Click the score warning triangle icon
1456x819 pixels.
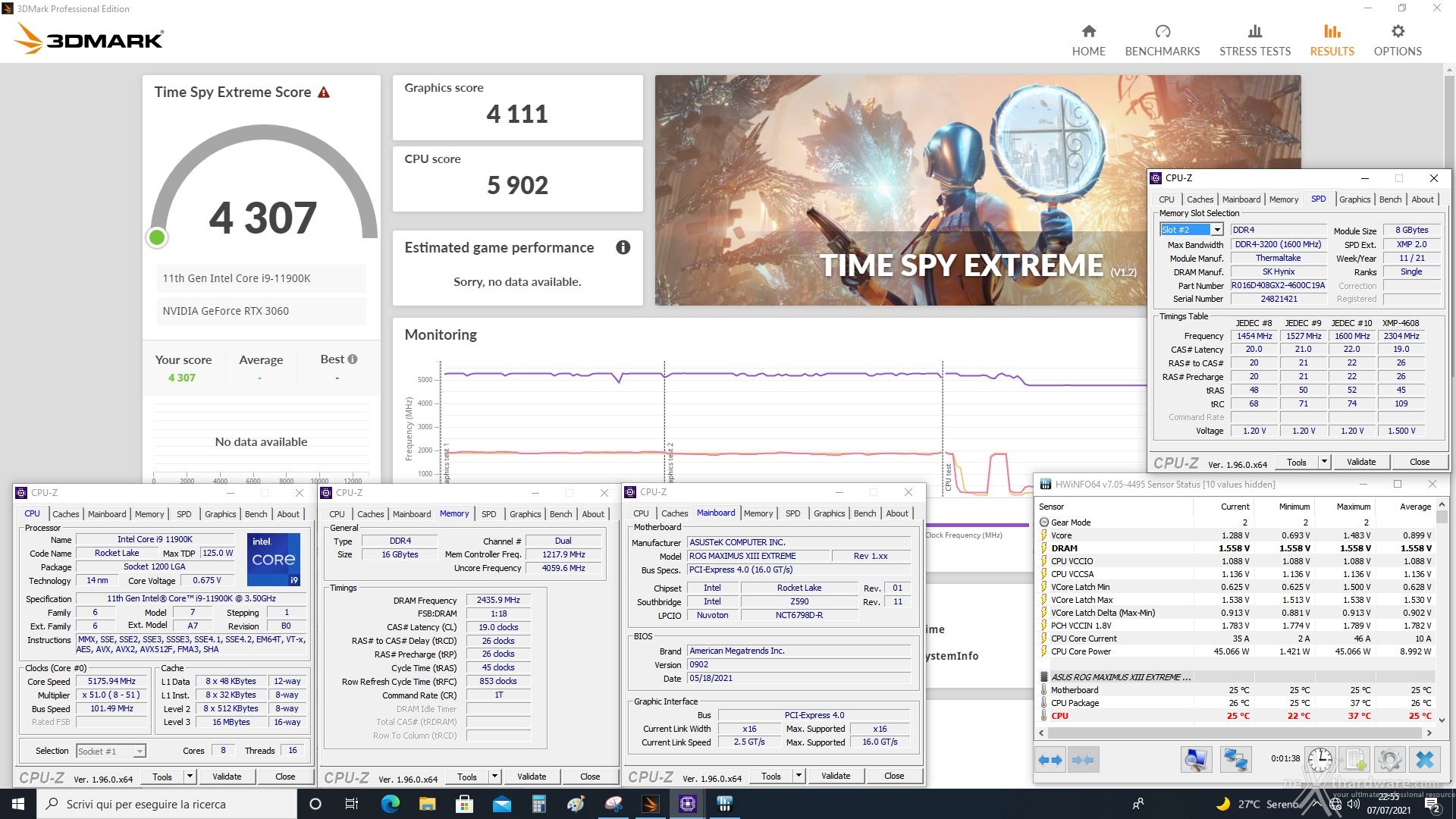click(324, 93)
